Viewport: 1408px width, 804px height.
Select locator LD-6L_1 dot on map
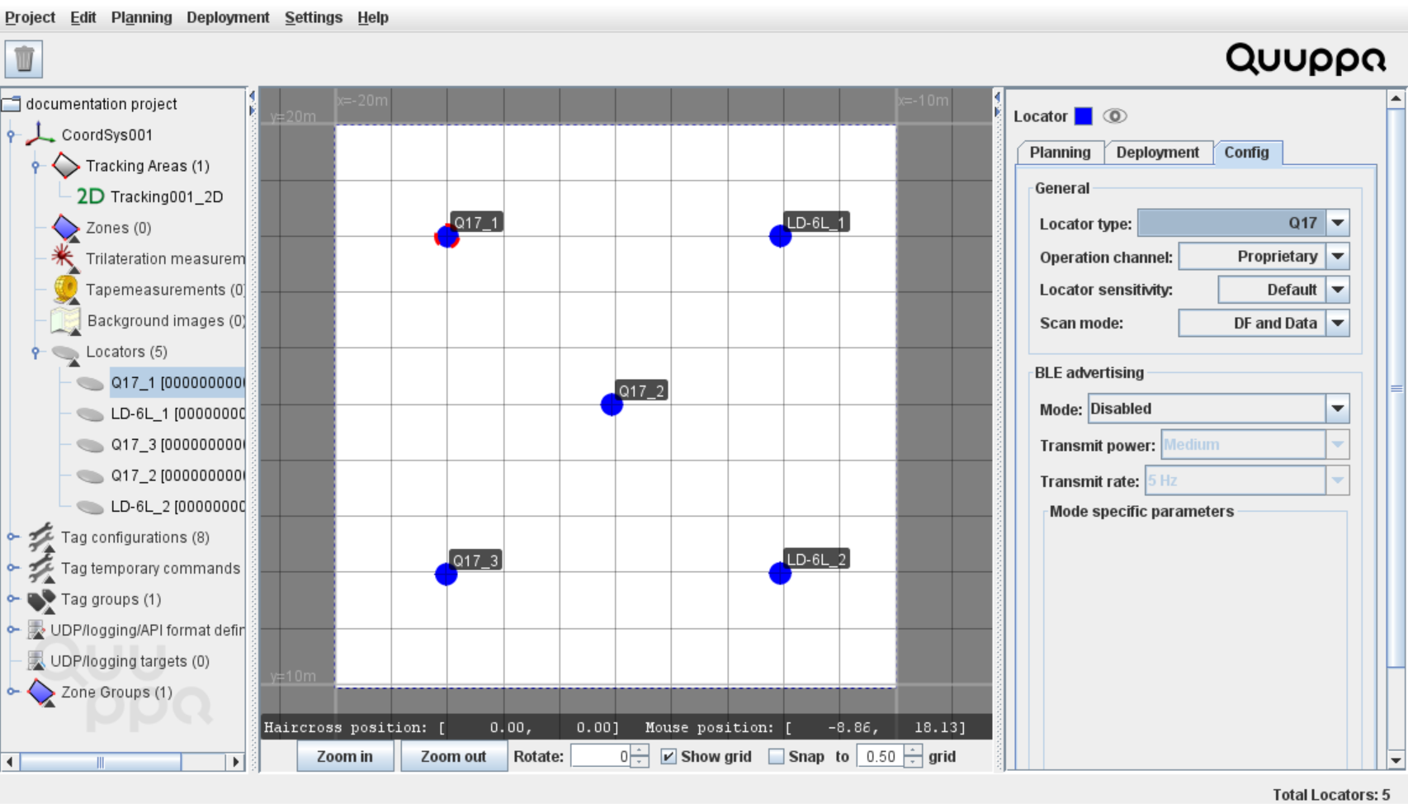[x=780, y=236]
